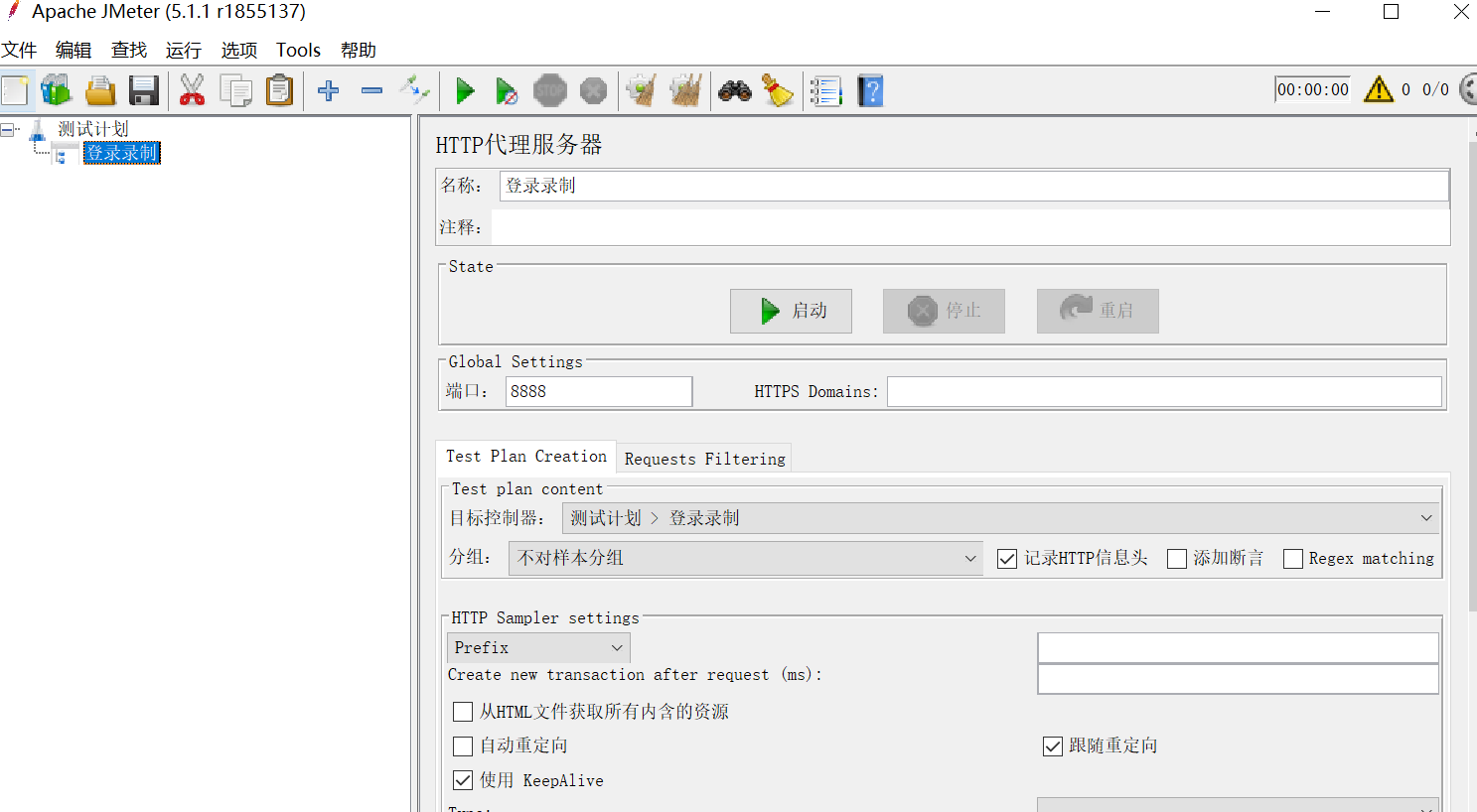
Task: Open the Templates icon
Action: 57,90
